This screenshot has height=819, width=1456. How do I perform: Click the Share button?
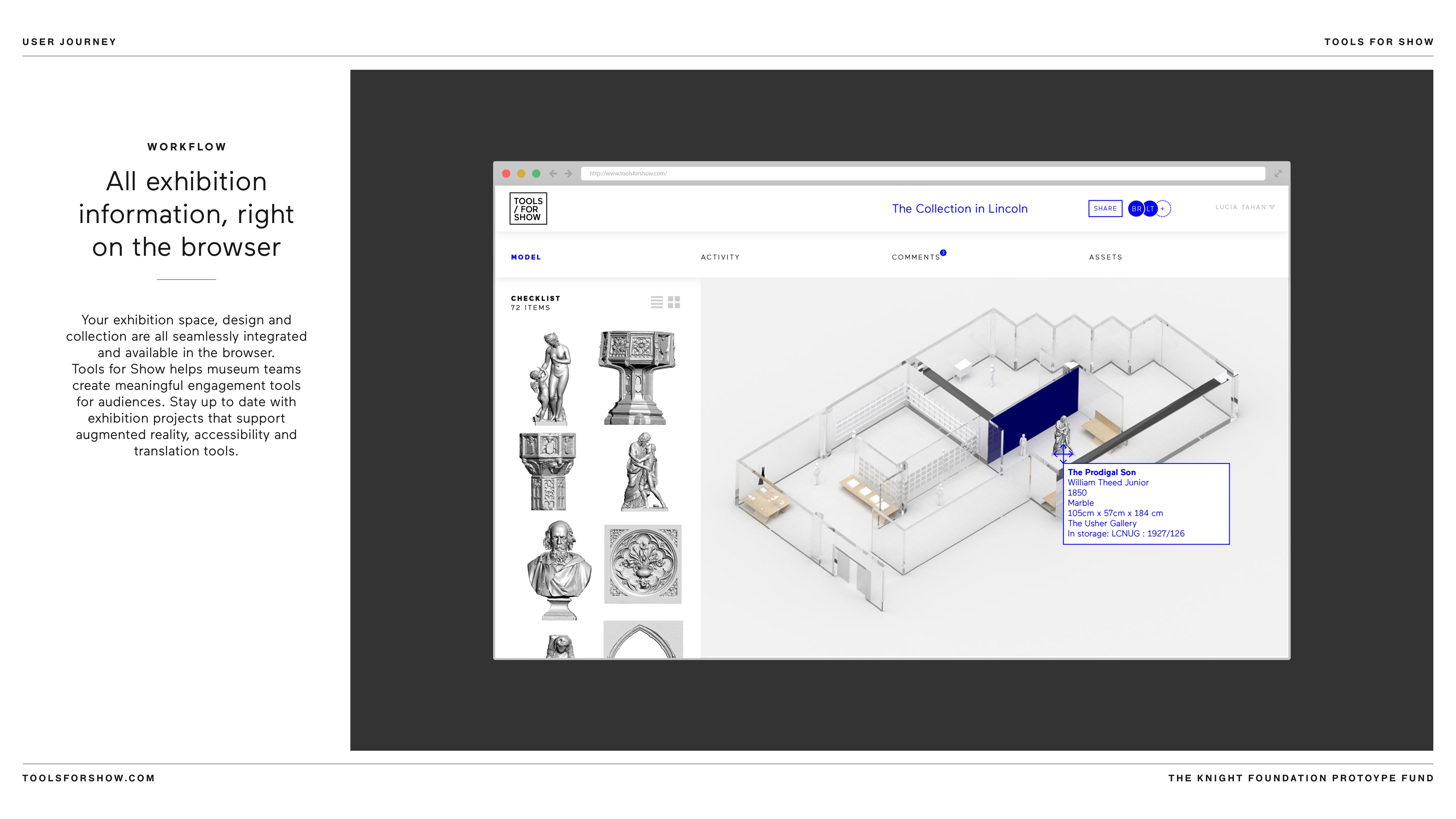coord(1105,209)
